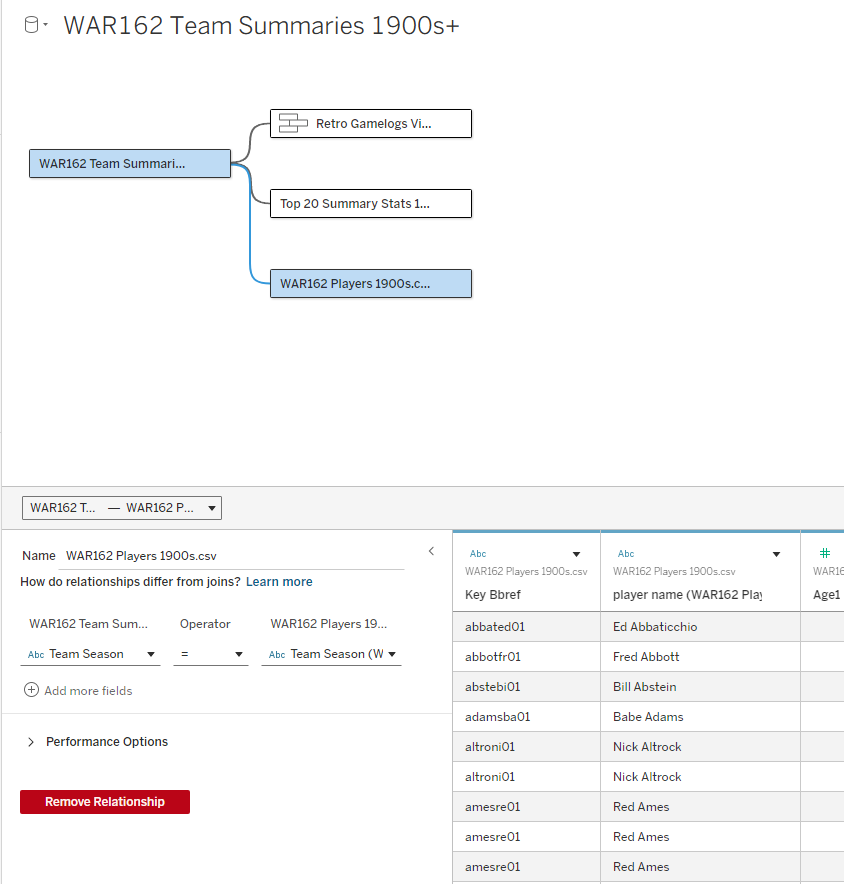Open the player name column dropdown arrow
The height and width of the screenshot is (884, 844).
(x=776, y=554)
